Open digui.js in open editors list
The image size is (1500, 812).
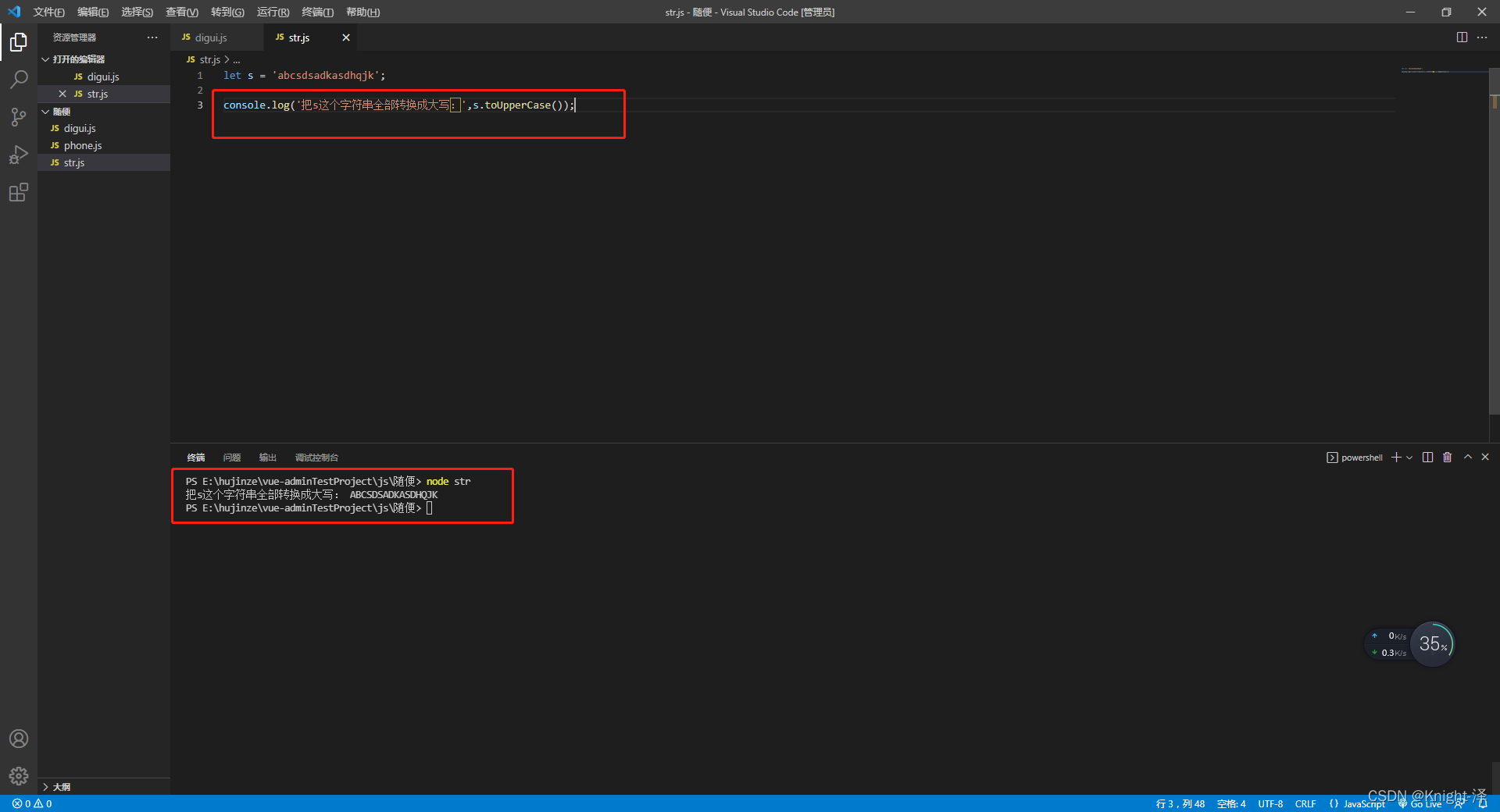pyautogui.click(x=104, y=77)
